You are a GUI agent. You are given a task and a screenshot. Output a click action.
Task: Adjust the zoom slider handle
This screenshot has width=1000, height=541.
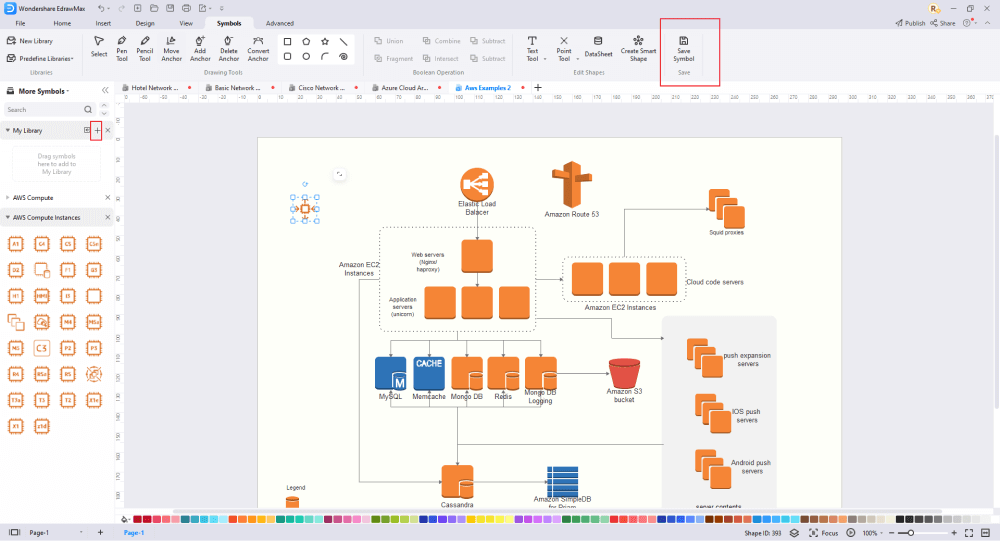pyautogui.click(x=911, y=533)
